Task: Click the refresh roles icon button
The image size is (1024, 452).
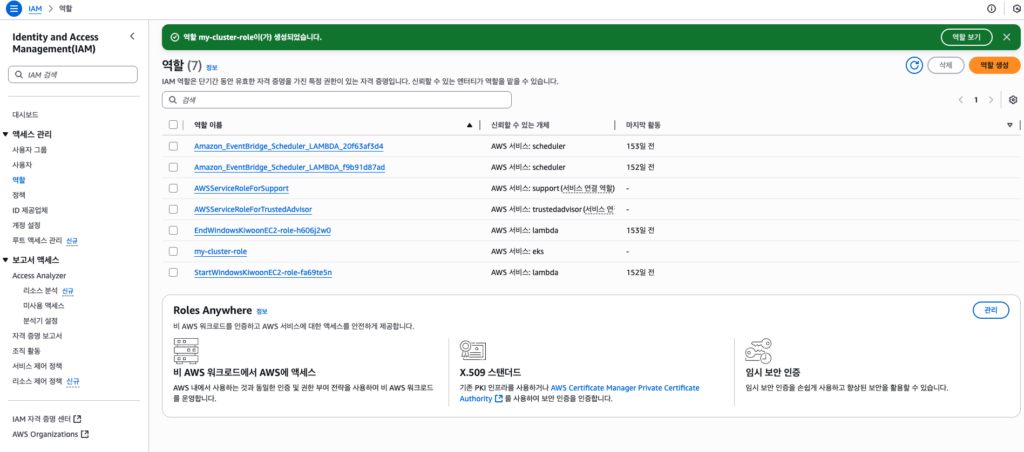Action: click(913, 65)
